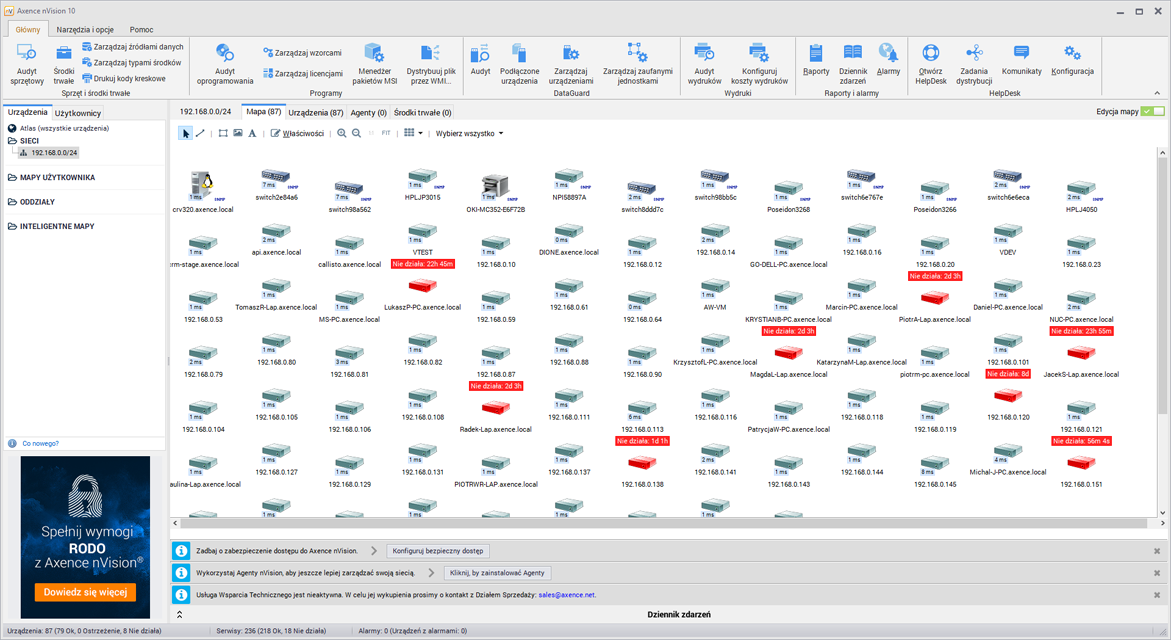1171x640 pixels.
Task: Open the grid layout dropdown
Action: point(413,133)
